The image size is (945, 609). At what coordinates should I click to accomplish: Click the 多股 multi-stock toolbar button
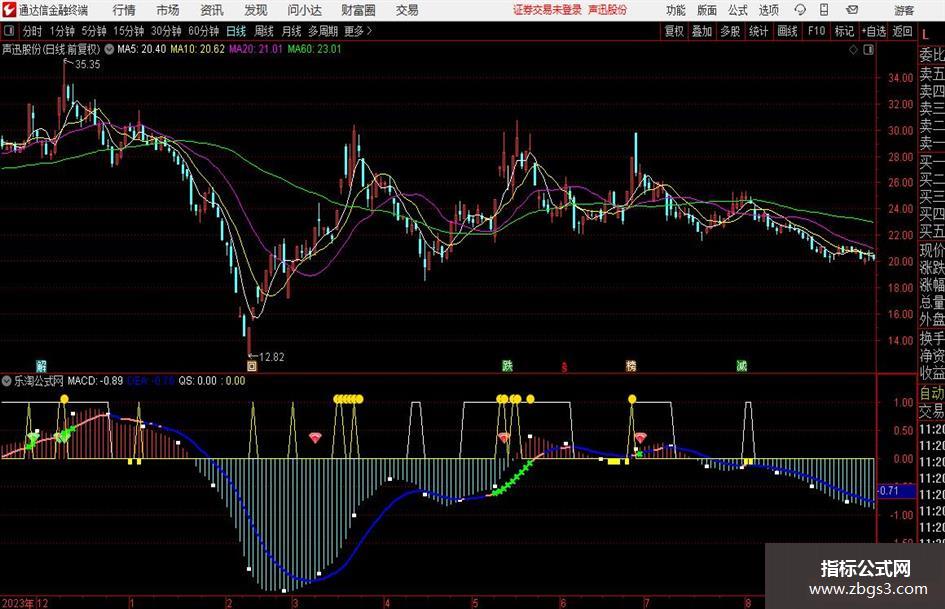[730, 31]
